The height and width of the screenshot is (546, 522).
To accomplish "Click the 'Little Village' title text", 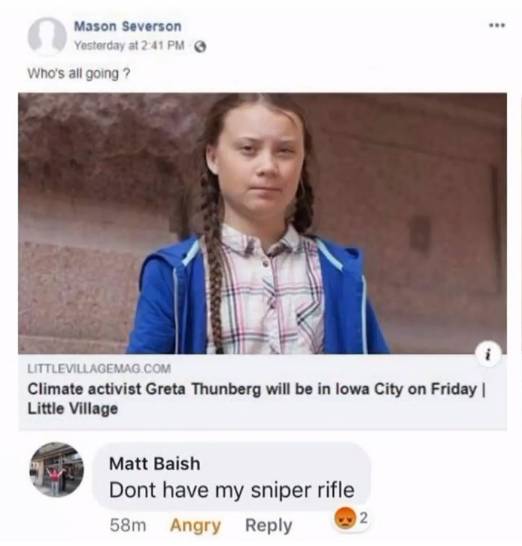I will click(72, 408).
